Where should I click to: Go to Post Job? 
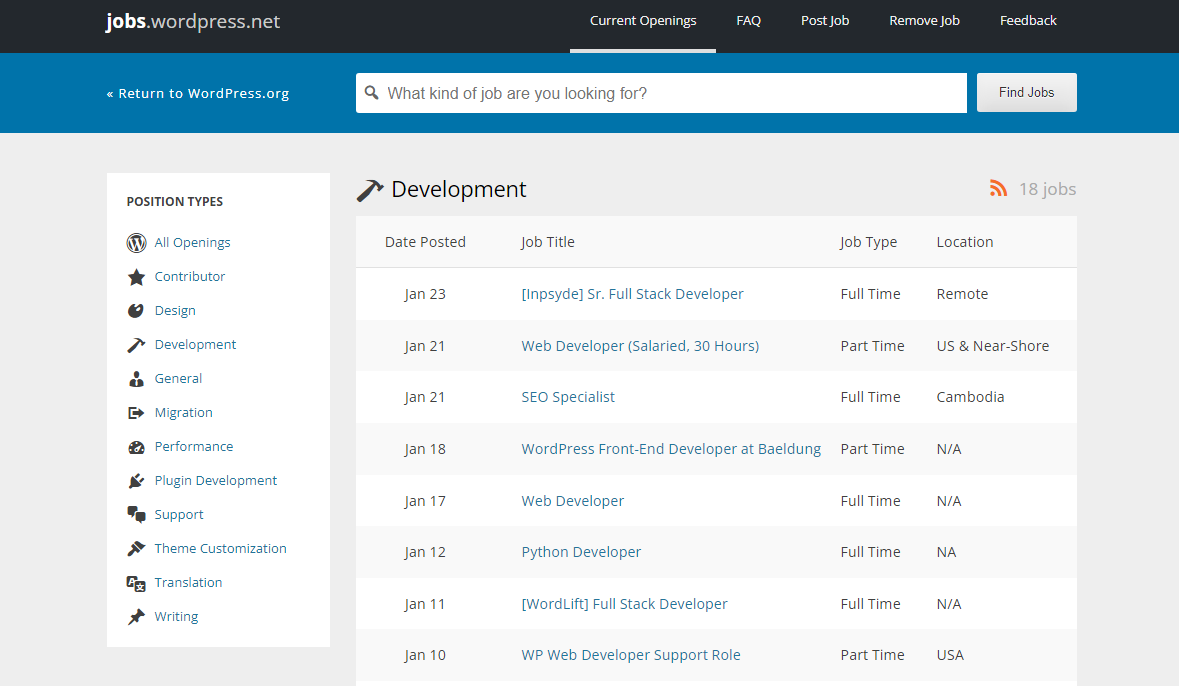[825, 20]
